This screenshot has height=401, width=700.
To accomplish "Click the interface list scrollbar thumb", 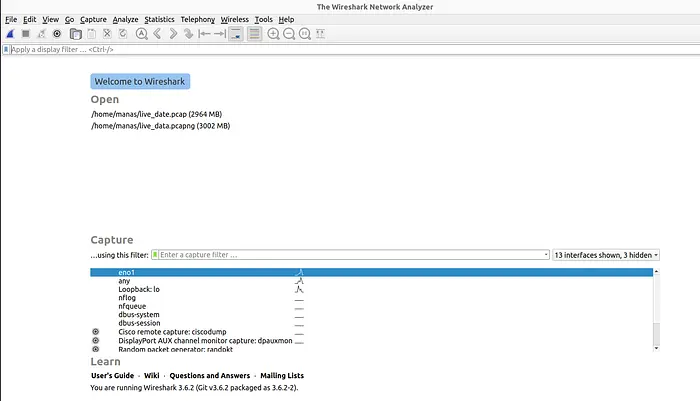I will click(656, 333).
